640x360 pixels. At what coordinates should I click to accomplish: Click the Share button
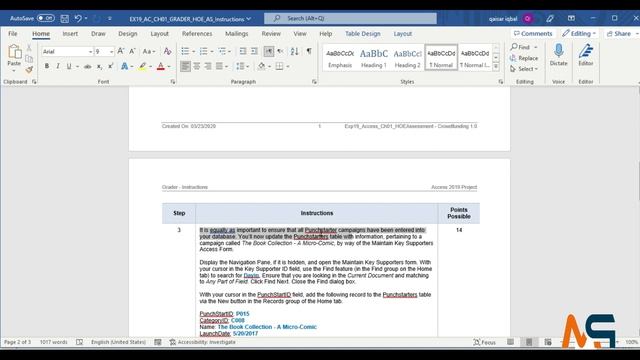tap(620, 33)
